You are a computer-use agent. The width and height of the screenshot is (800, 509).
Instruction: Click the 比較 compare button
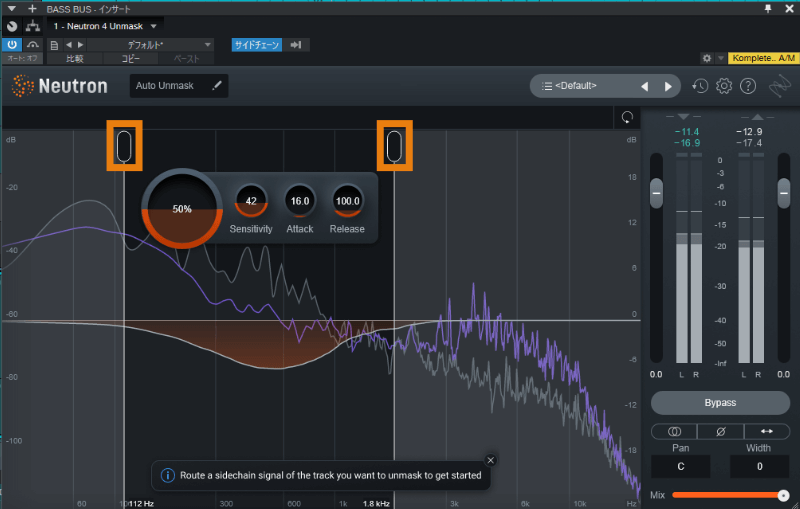point(74,59)
